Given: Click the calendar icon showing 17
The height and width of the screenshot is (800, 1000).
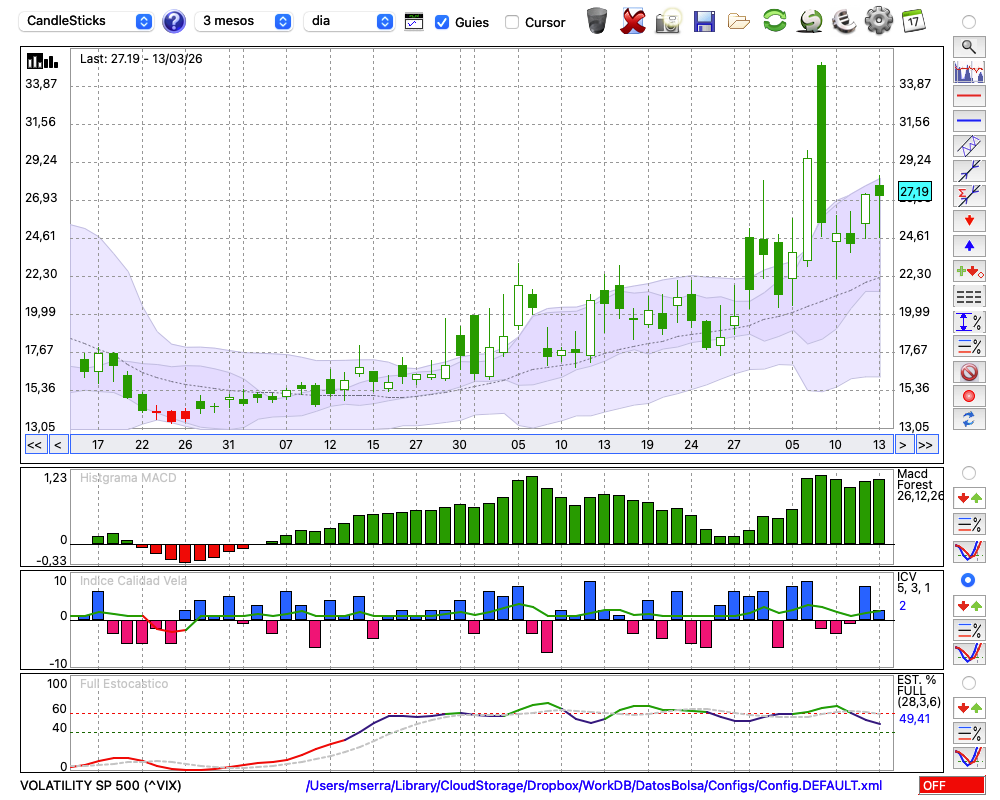Looking at the screenshot, I should [913, 21].
